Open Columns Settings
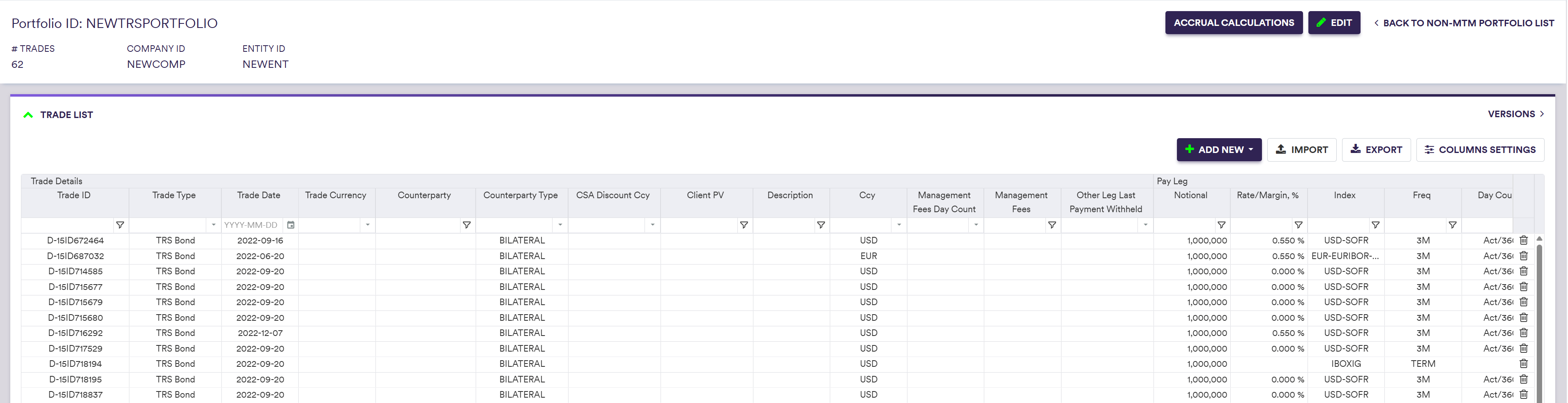The height and width of the screenshot is (403, 1568). tap(1480, 149)
